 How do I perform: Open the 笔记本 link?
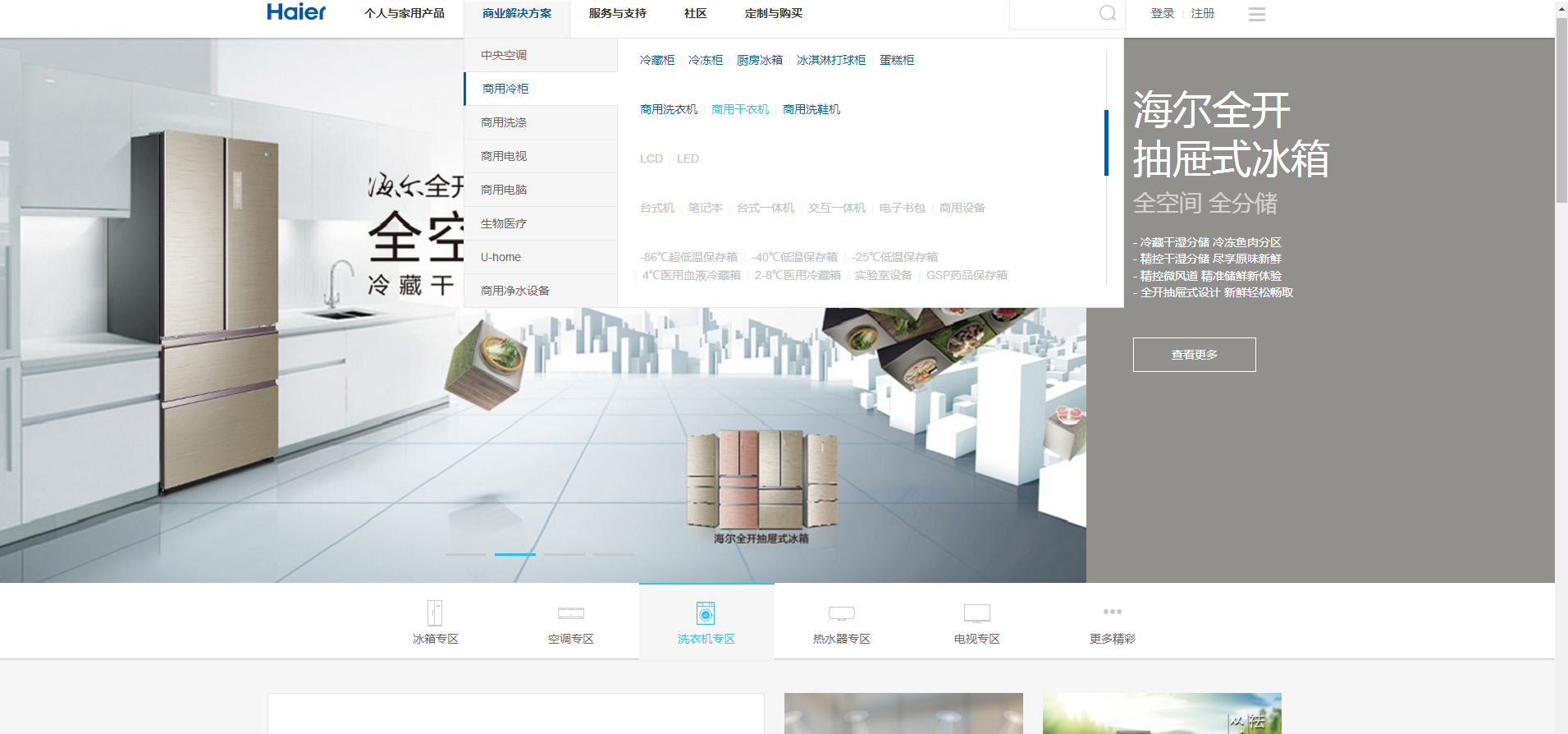click(706, 208)
